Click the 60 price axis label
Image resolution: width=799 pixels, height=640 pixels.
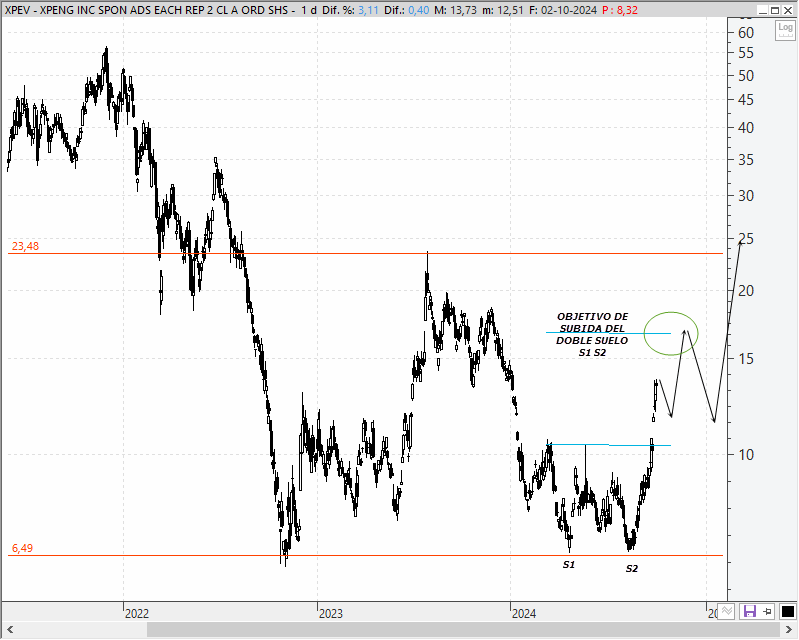(745, 33)
